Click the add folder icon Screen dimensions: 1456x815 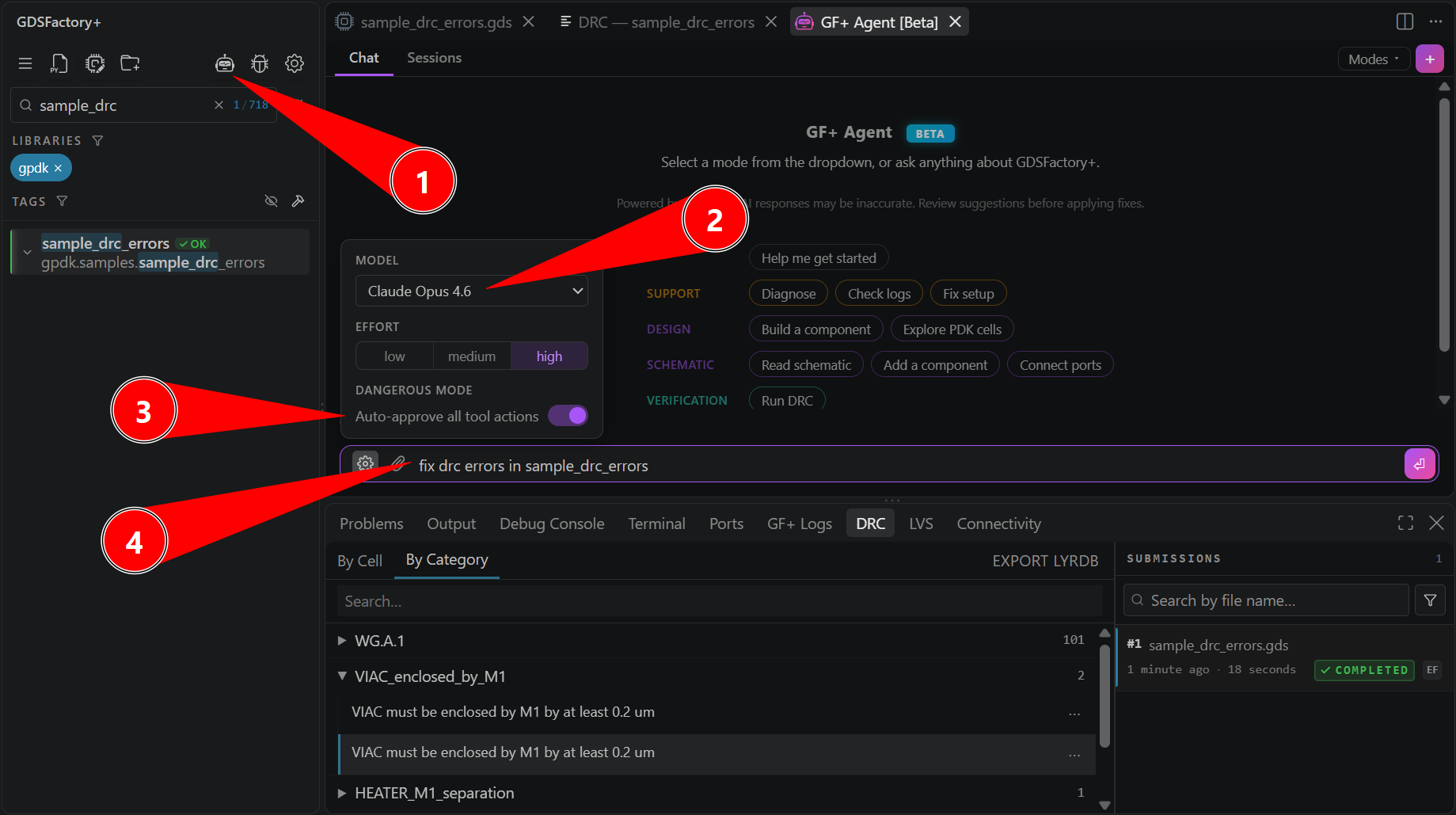pos(130,63)
